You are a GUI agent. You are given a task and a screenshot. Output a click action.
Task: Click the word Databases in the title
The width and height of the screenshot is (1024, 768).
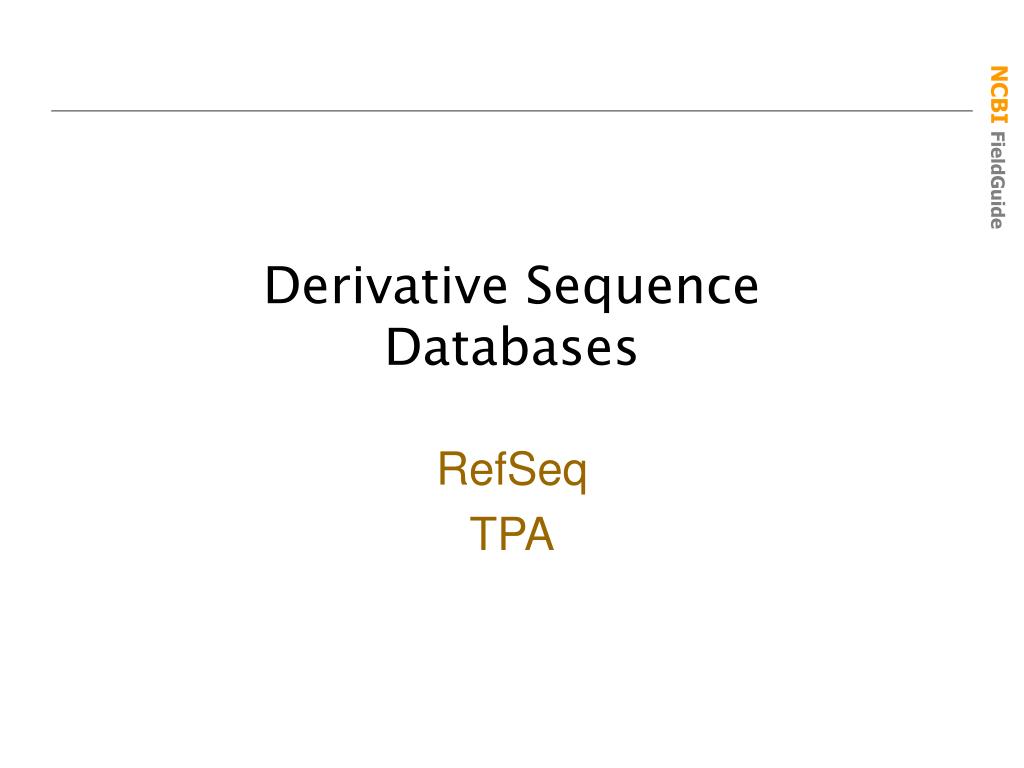pyautogui.click(x=511, y=347)
